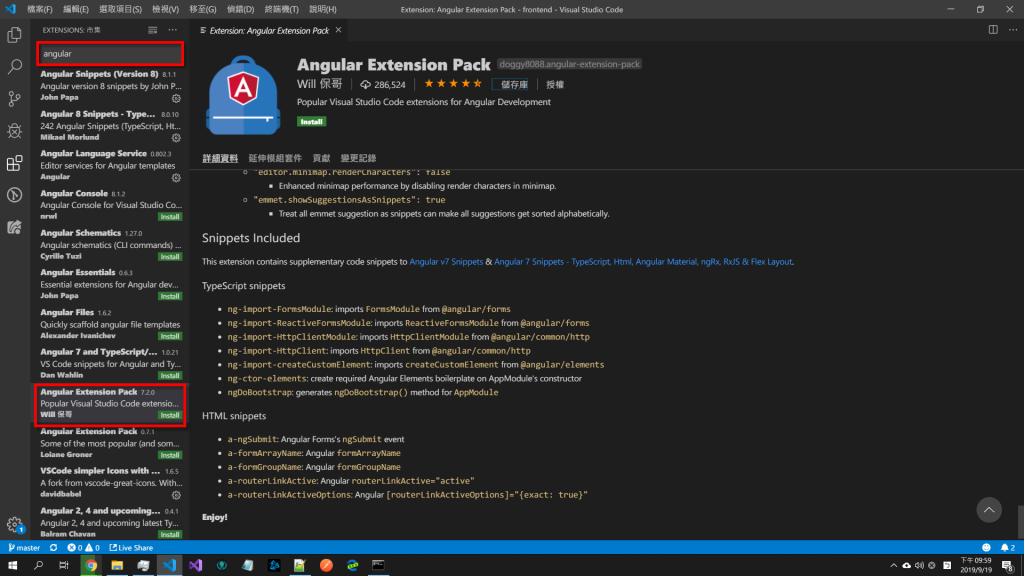Open the Angular v7 Snippets link
The width and height of the screenshot is (1024, 576).
(x=446, y=261)
